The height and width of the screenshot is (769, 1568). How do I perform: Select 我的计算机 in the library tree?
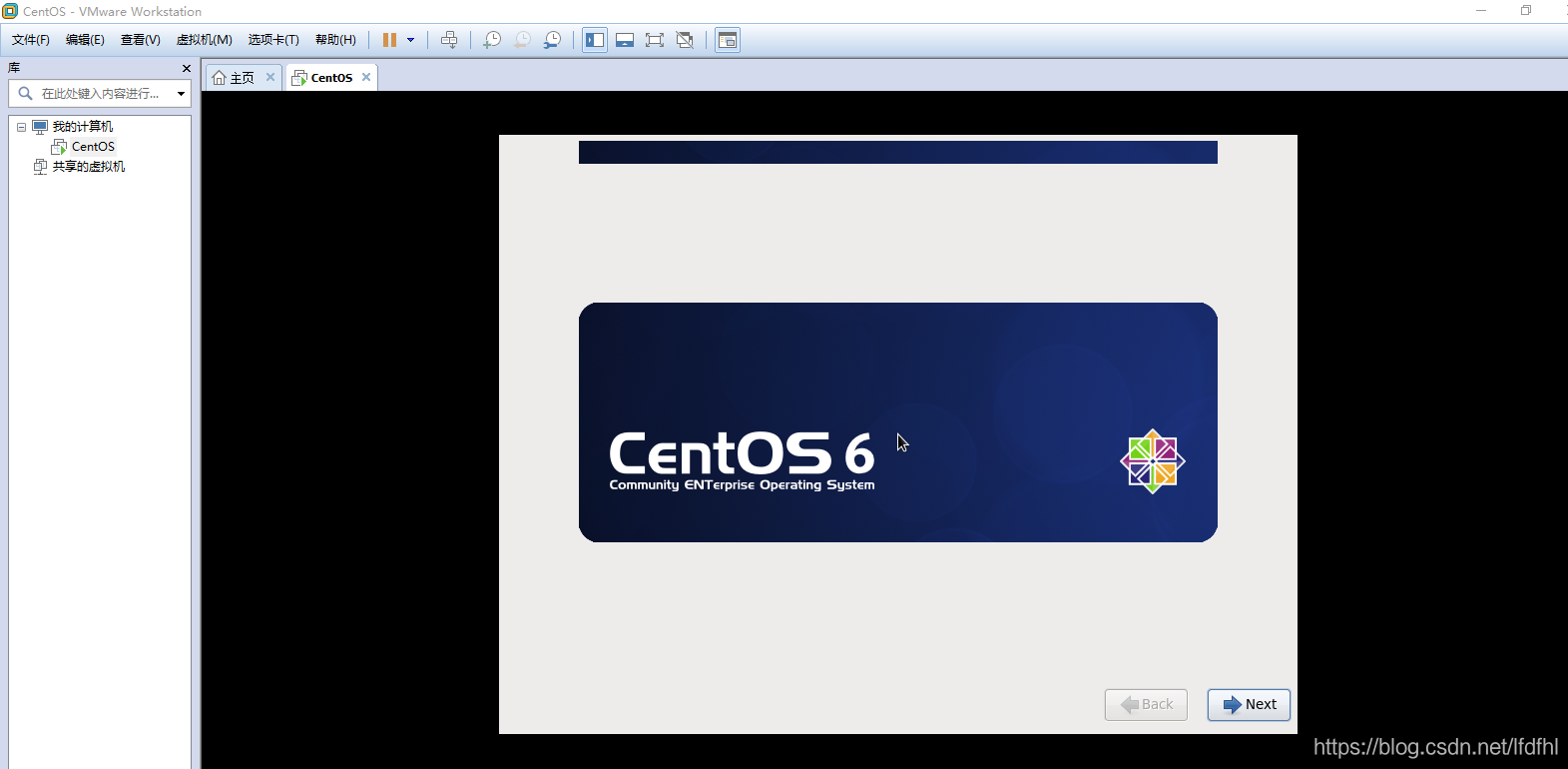tap(83, 127)
